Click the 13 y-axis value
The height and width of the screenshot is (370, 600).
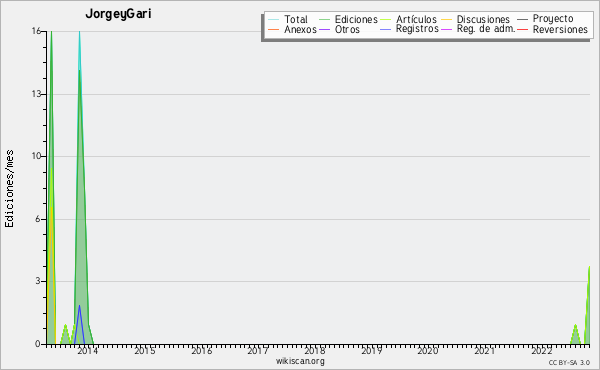36,94
